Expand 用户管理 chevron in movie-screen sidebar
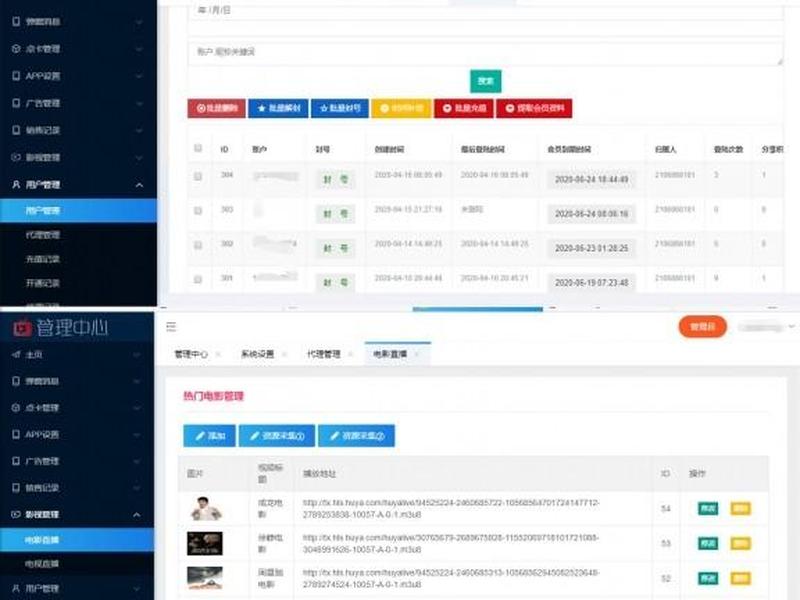800x600 pixels. 137,588
